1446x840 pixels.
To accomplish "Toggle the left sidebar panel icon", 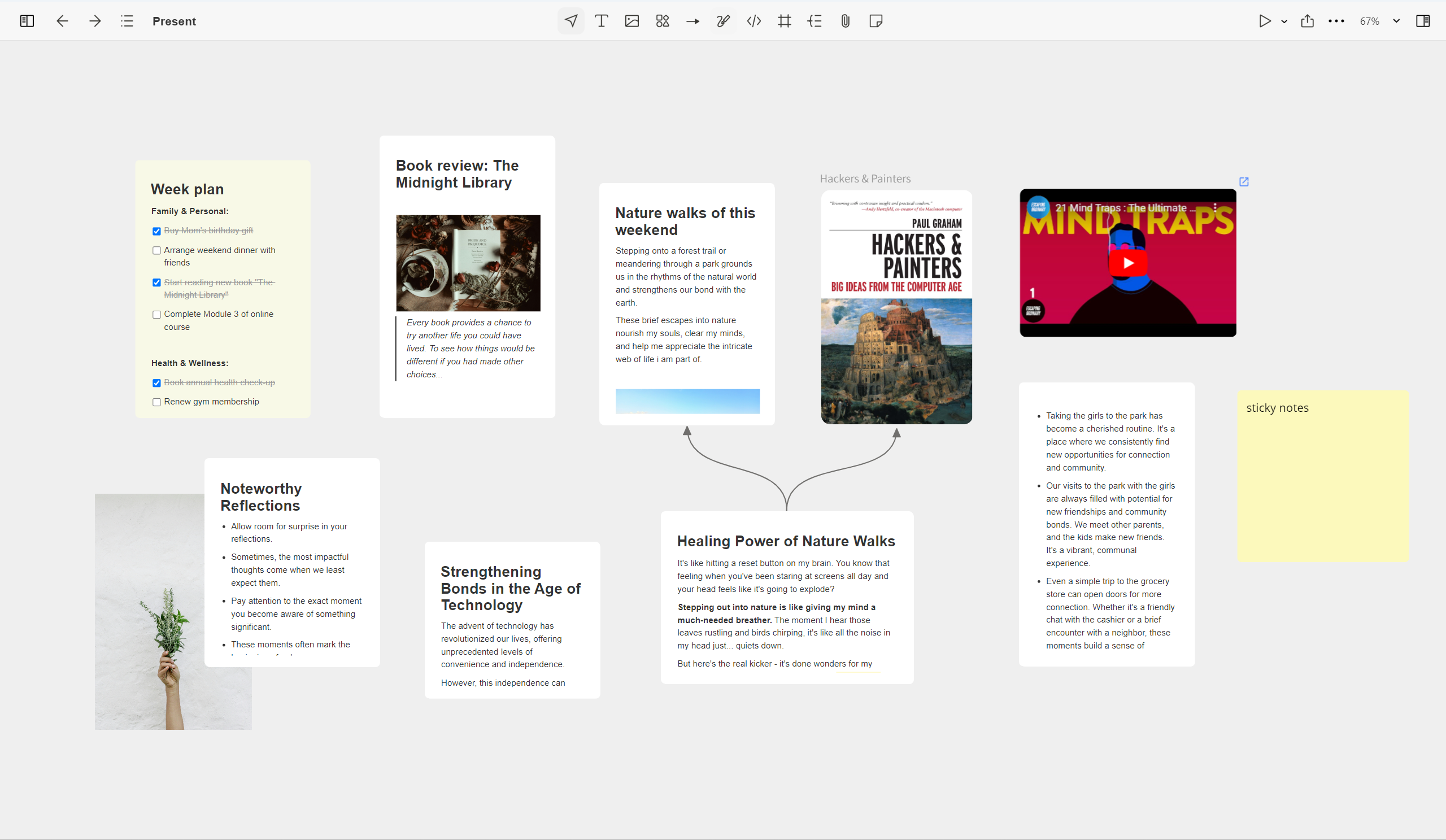I will 27,21.
